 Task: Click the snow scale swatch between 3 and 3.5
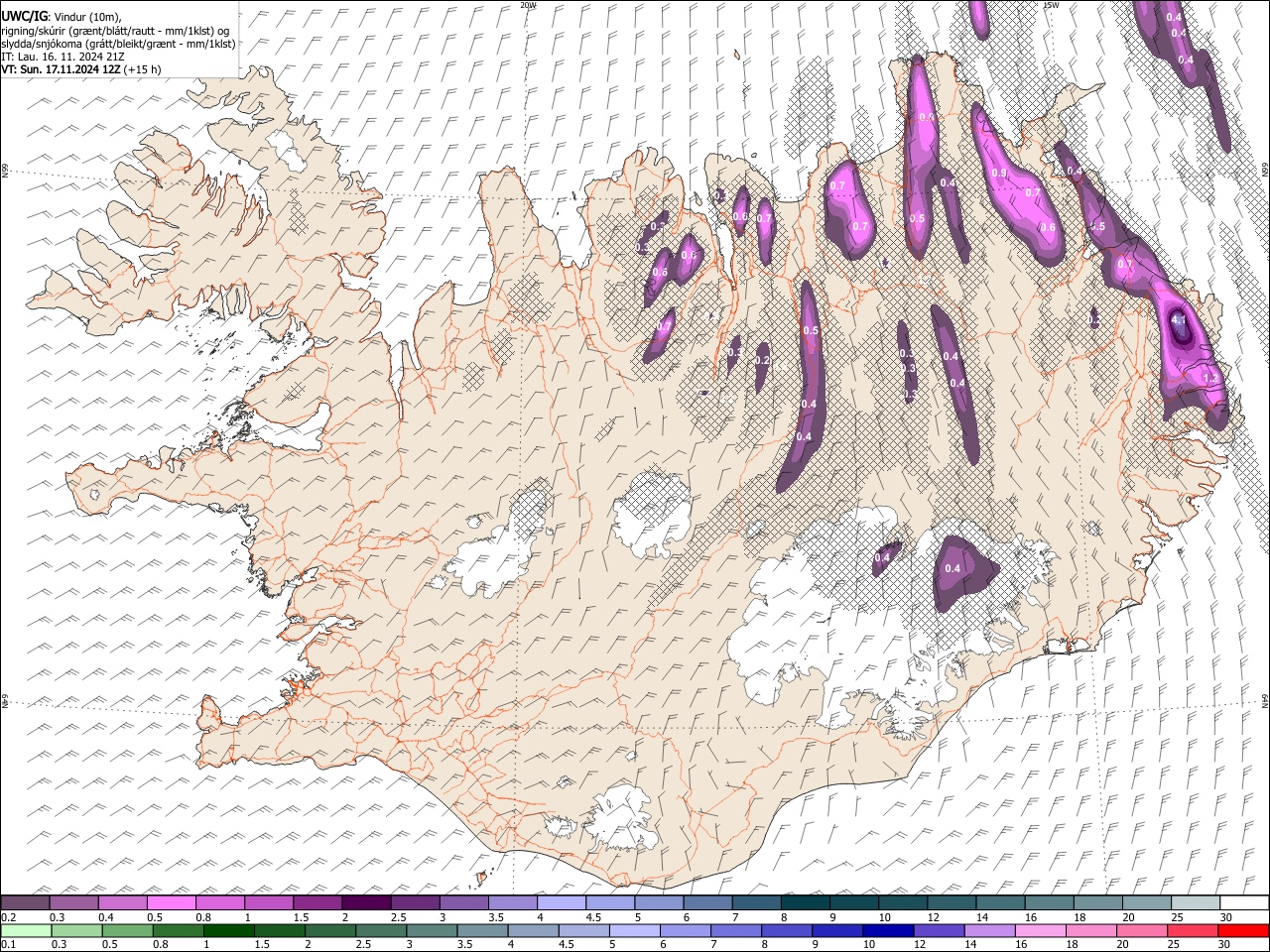[x=463, y=902]
